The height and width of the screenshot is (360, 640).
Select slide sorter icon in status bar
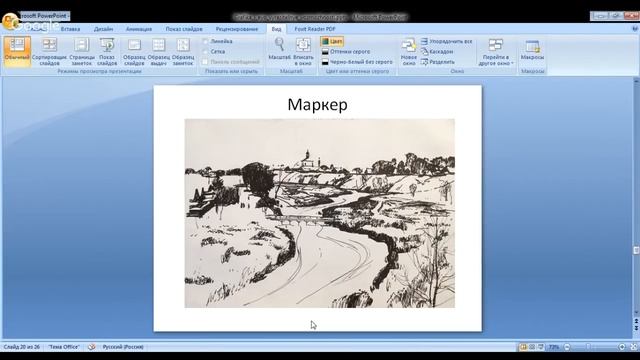[532, 347]
